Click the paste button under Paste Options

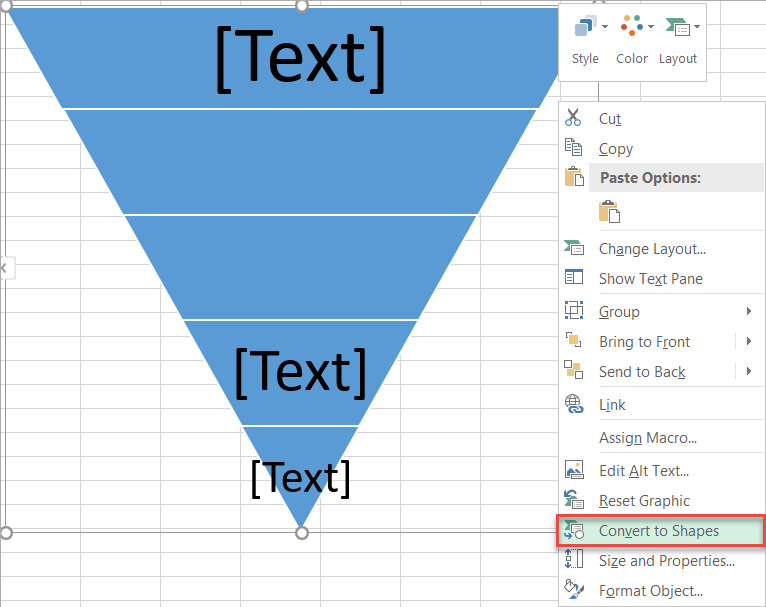coord(609,212)
